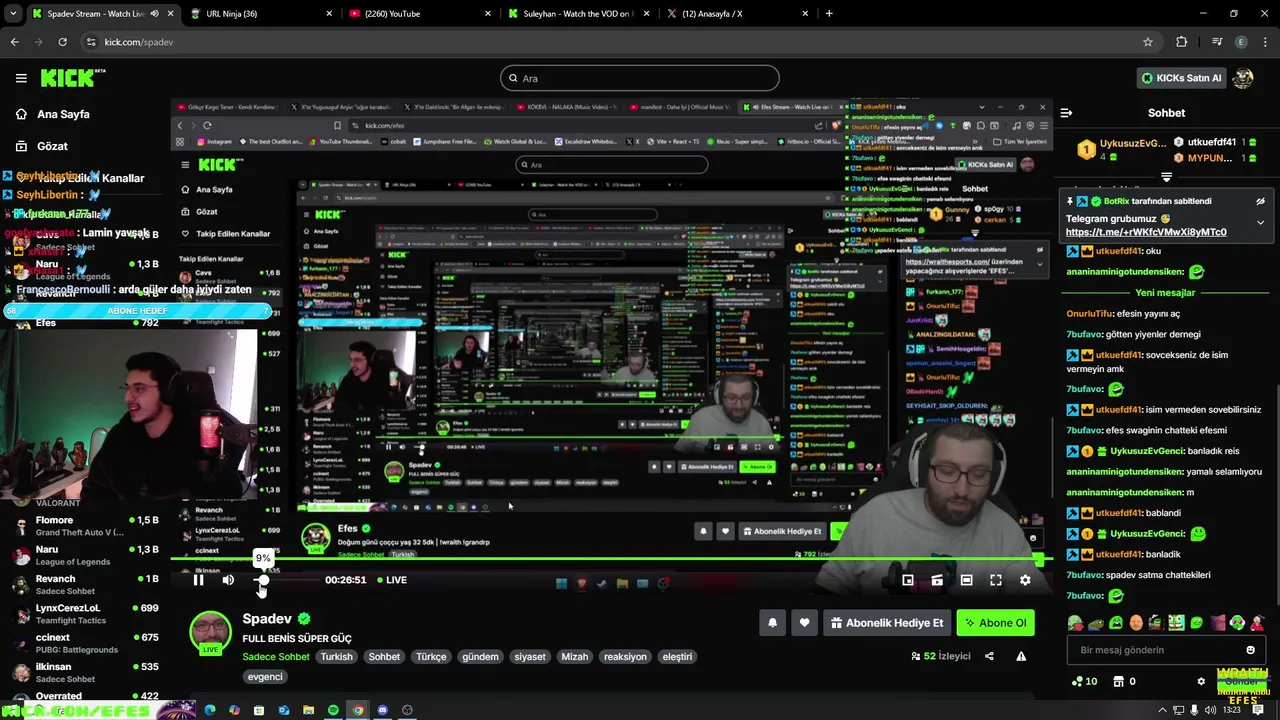Click Abonelik Hediye Et button
1280x720 pixels.
pyautogui.click(x=887, y=623)
